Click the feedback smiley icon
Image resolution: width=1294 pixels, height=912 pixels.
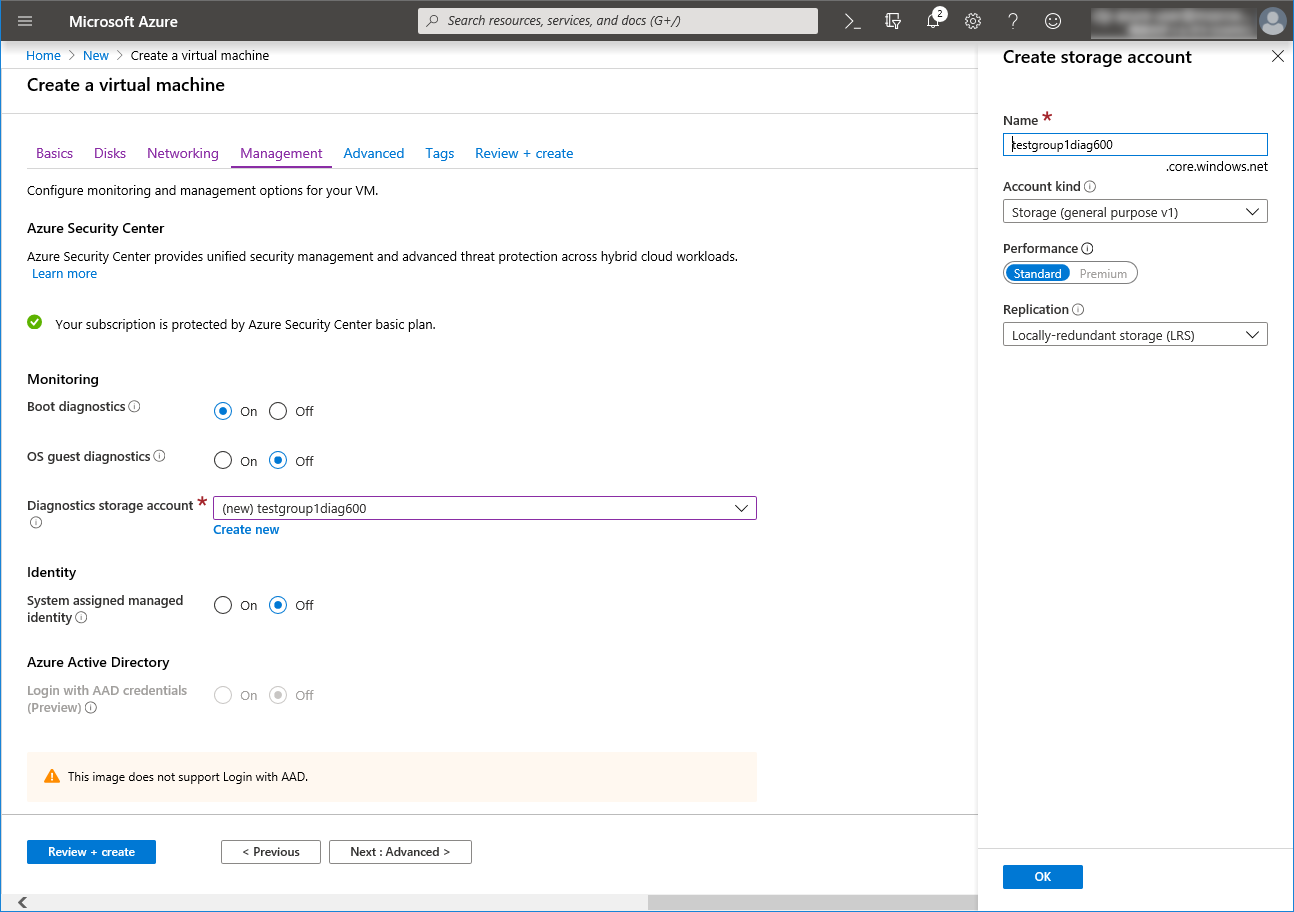[1052, 21]
